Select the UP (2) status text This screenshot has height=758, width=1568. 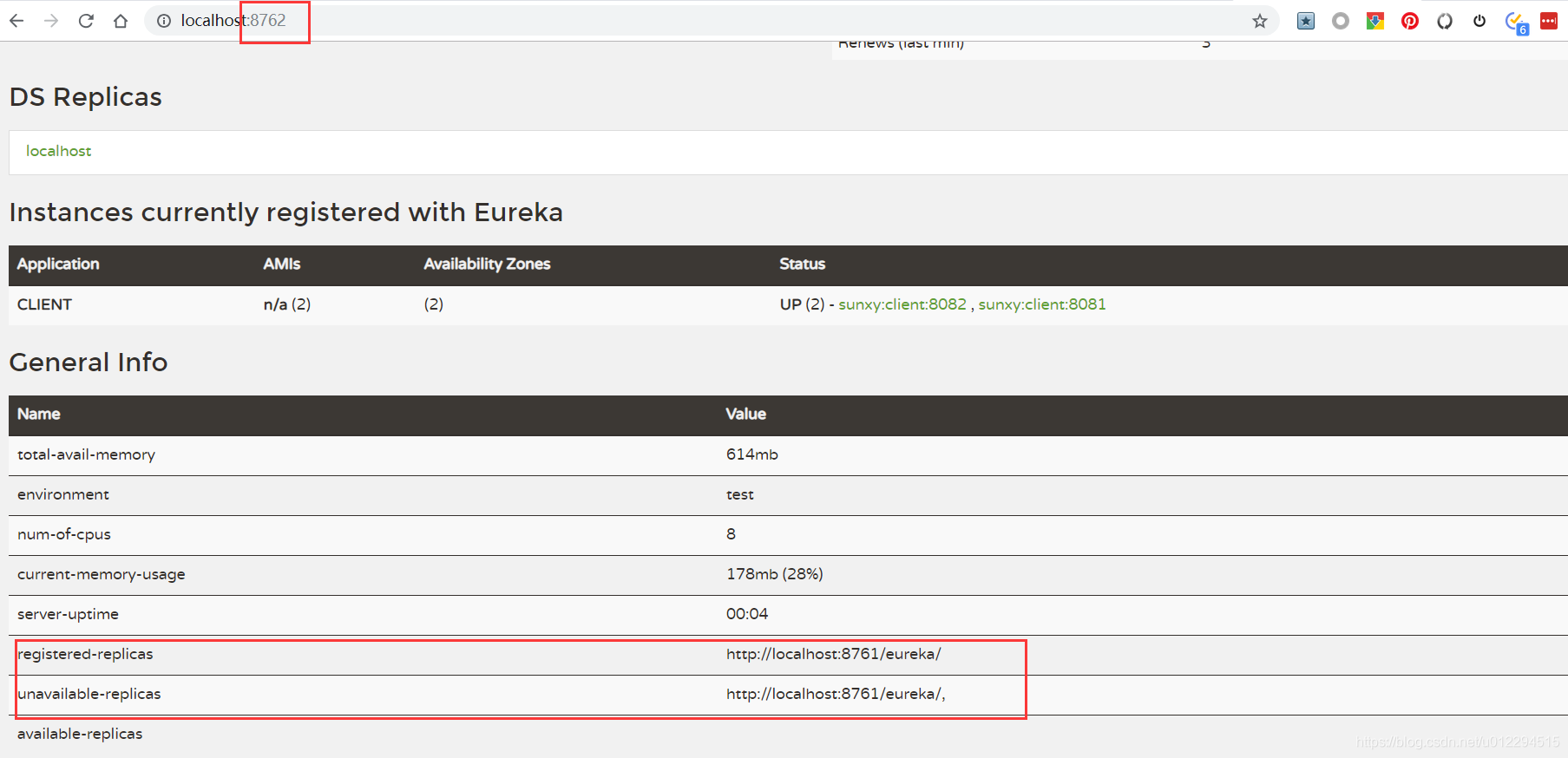tap(802, 304)
